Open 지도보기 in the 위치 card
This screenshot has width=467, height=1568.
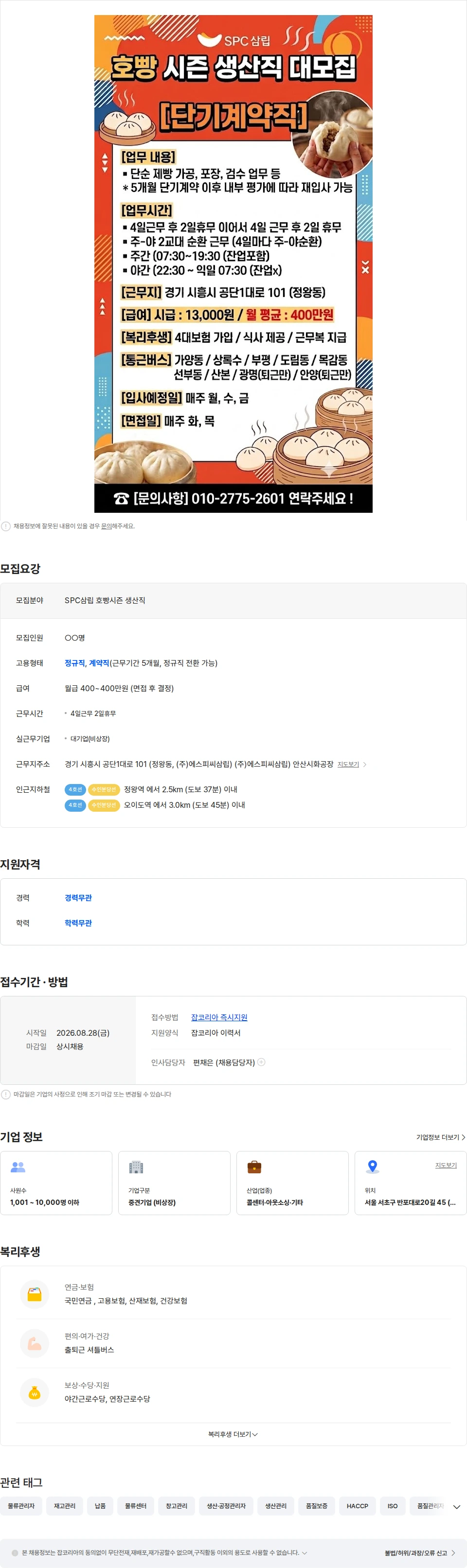(x=446, y=1165)
